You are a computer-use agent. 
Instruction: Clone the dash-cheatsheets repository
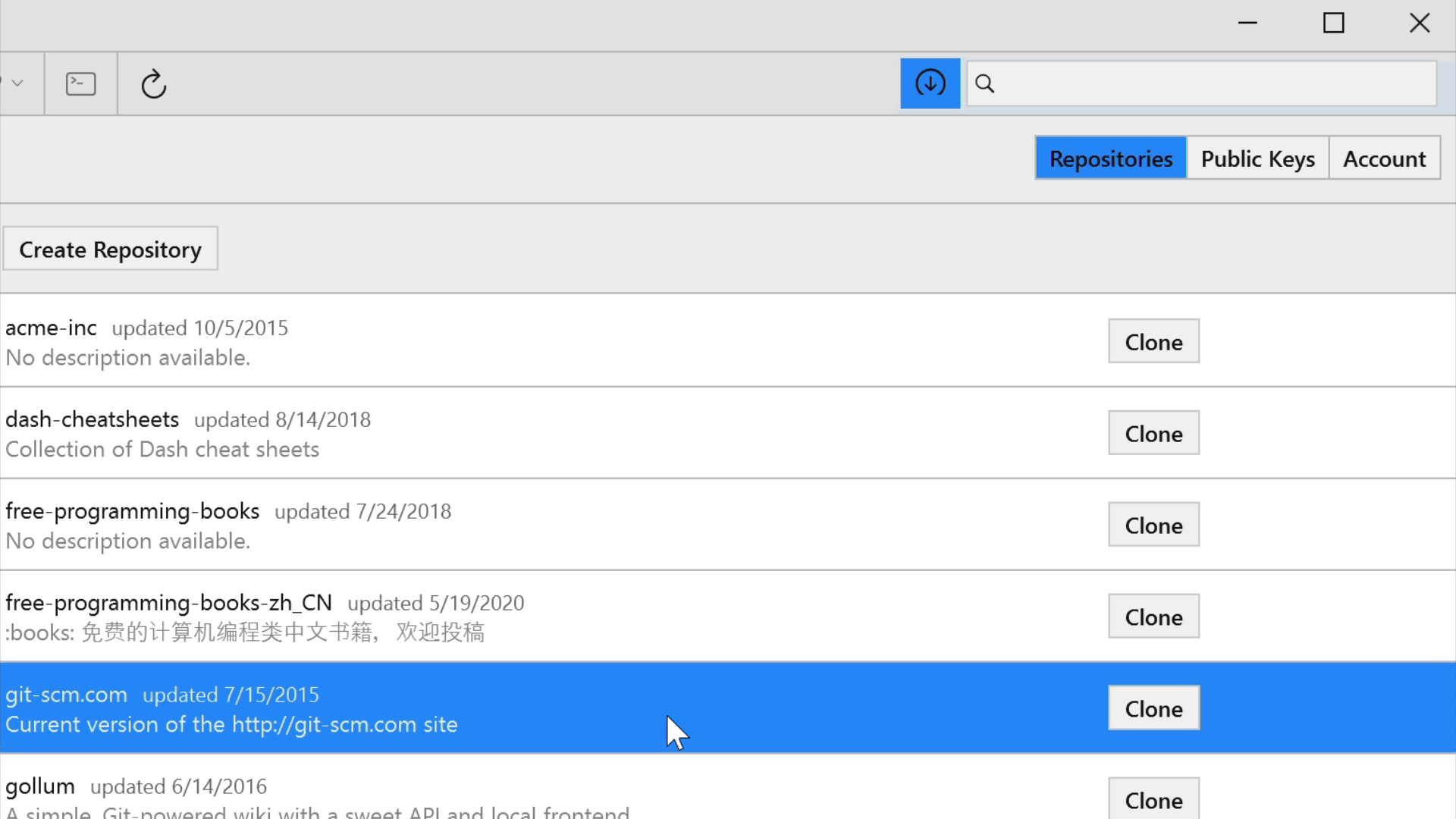coord(1153,432)
